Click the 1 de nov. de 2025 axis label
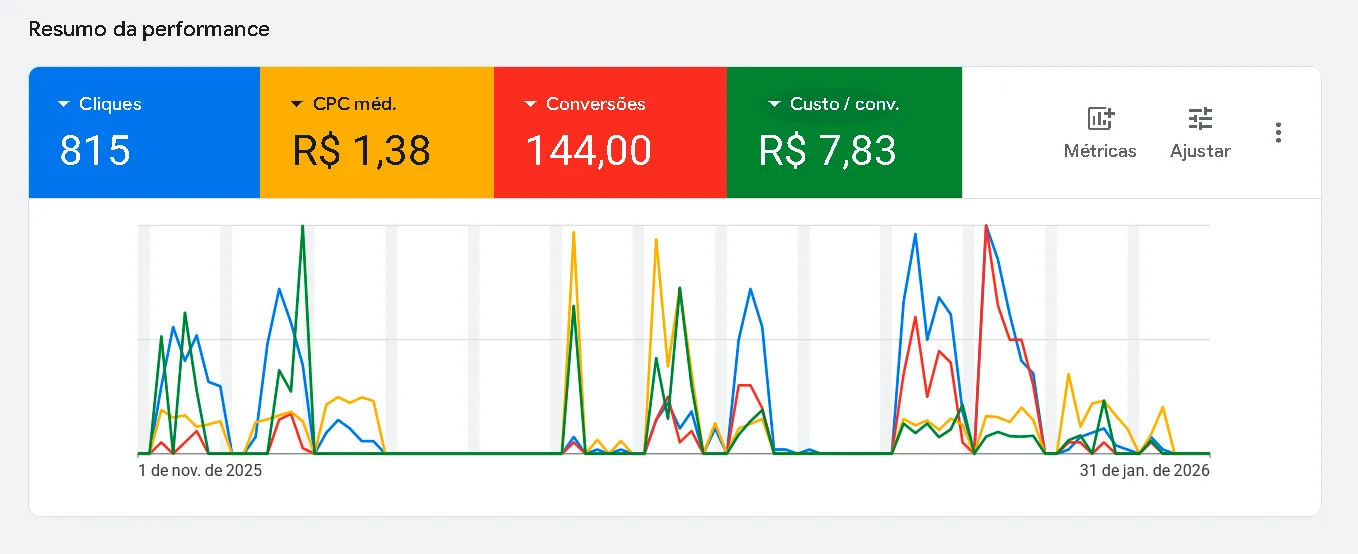Image resolution: width=1358 pixels, height=554 pixels. click(200, 470)
